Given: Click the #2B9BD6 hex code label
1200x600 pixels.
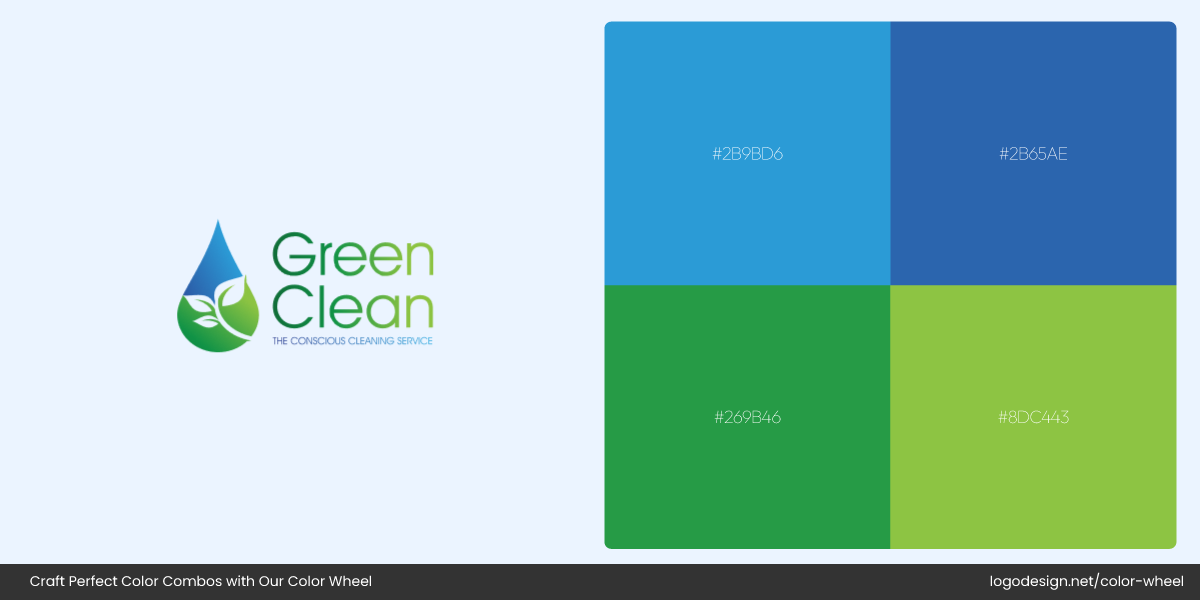Looking at the screenshot, I should pyautogui.click(x=747, y=154).
